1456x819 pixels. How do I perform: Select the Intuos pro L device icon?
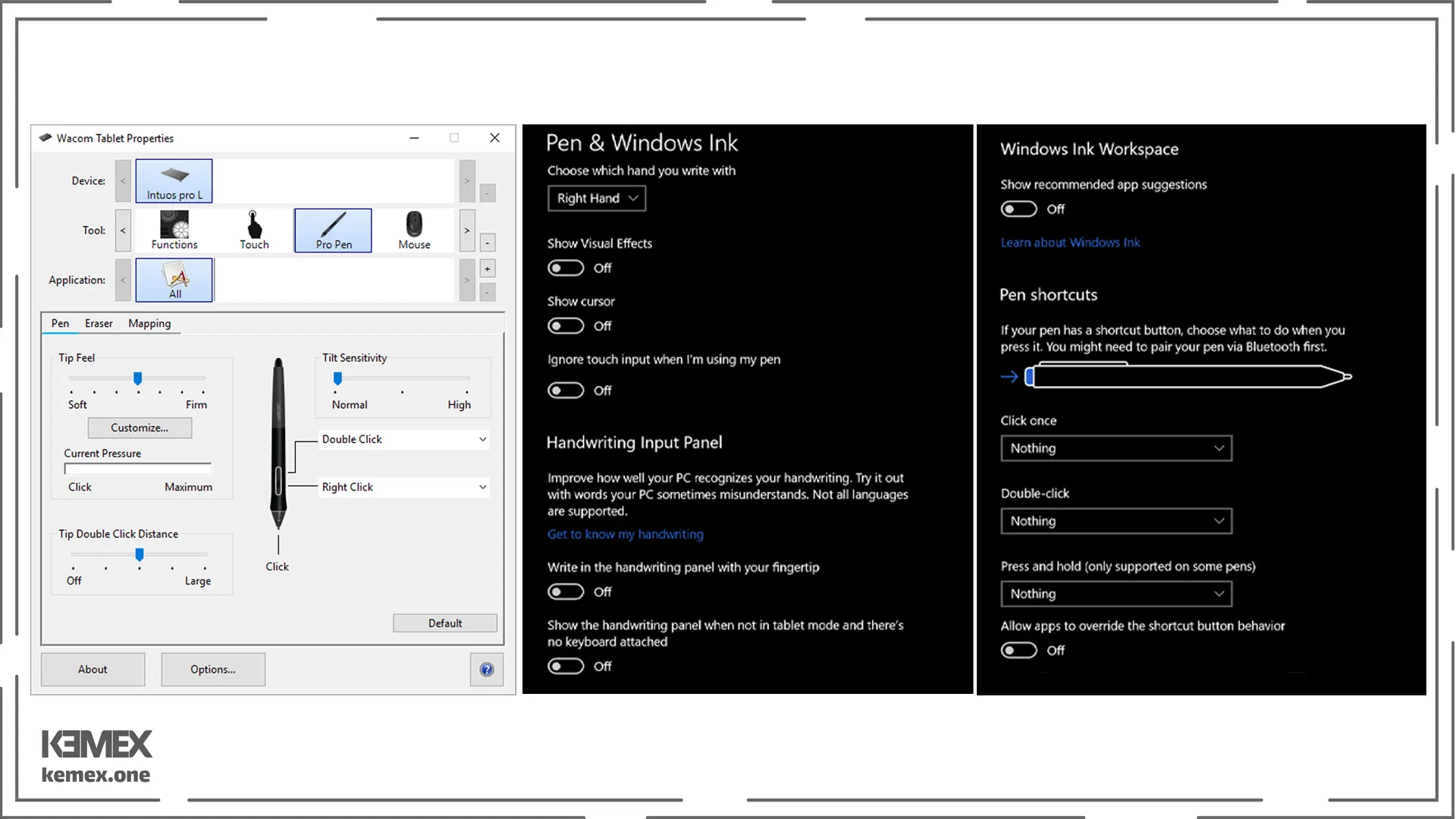174,180
